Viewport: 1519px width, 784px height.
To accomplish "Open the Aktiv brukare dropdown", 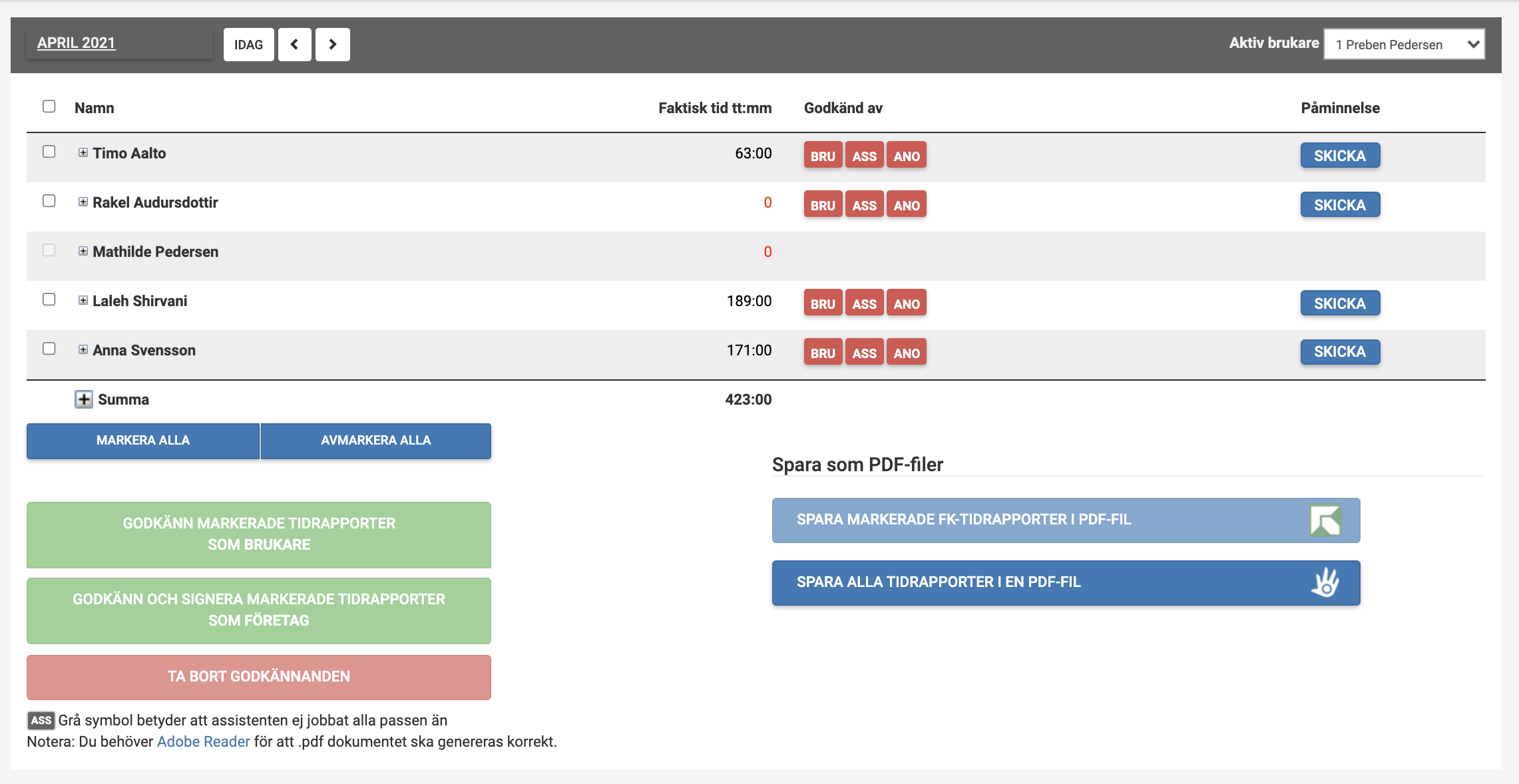I will [x=1404, y=45].
